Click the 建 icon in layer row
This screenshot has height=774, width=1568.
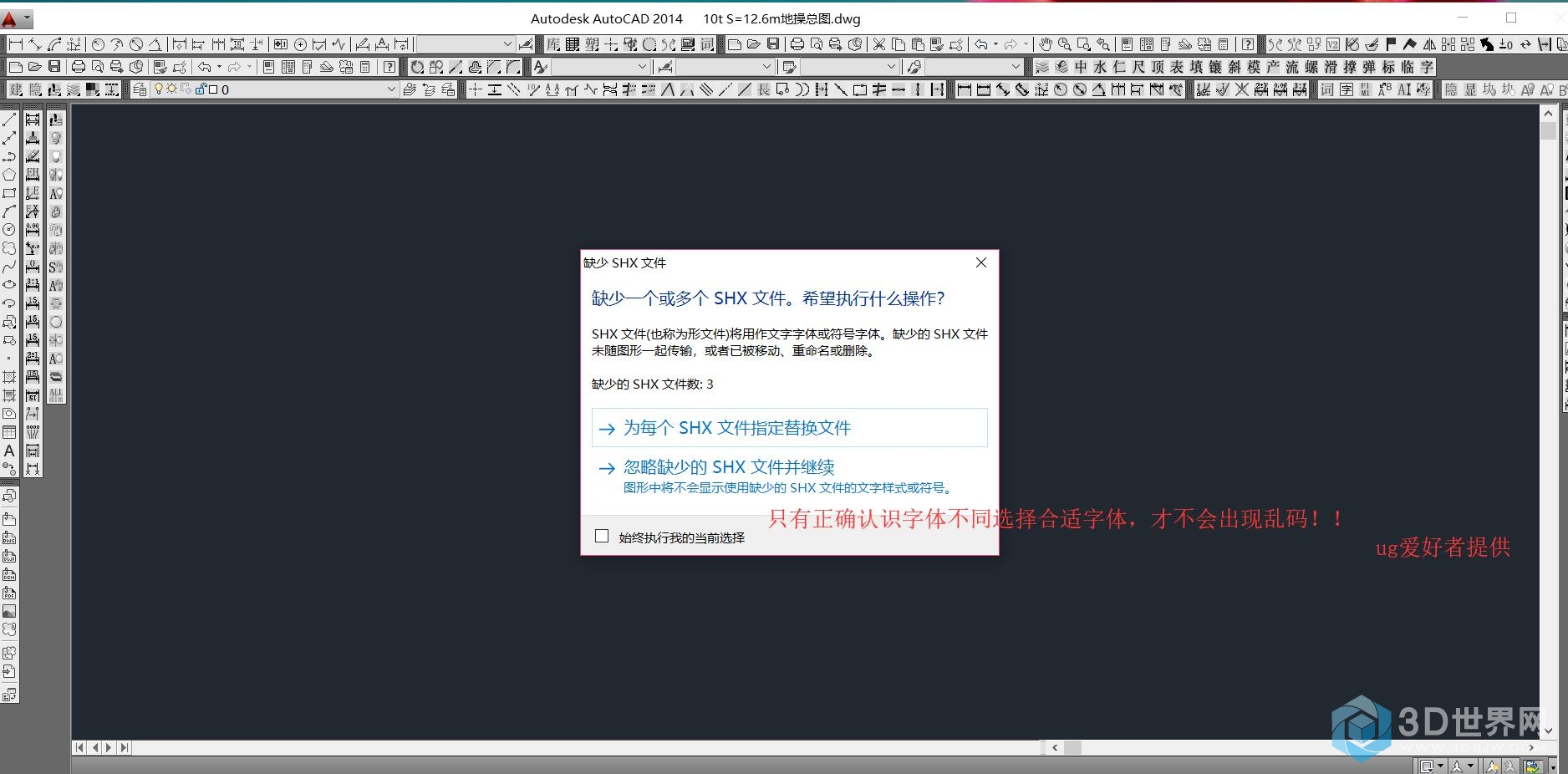click(x=16, y=89)
